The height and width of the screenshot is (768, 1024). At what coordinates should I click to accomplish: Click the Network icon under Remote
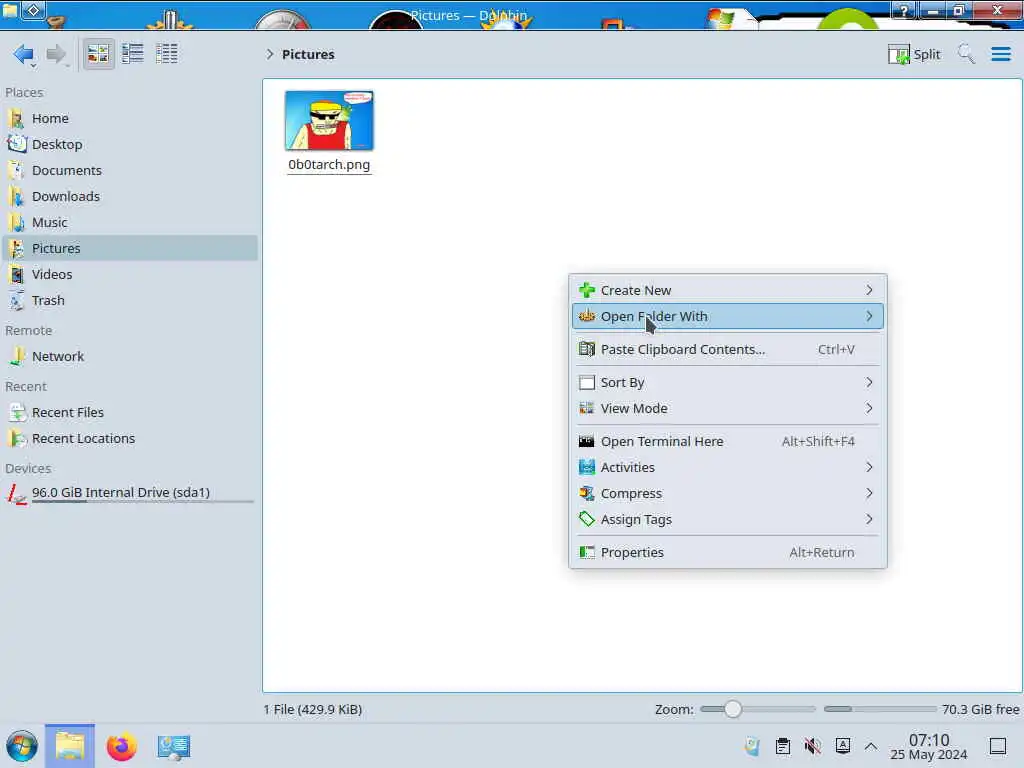(17, 356)
